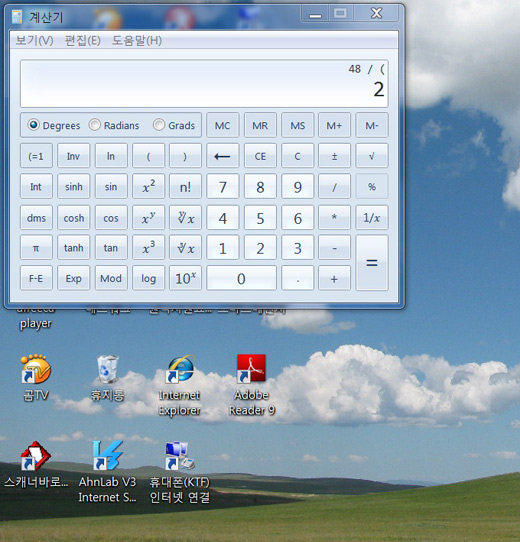This screenshot has width=520, height=542.
Task: Click the dms button
Action: 36,218
